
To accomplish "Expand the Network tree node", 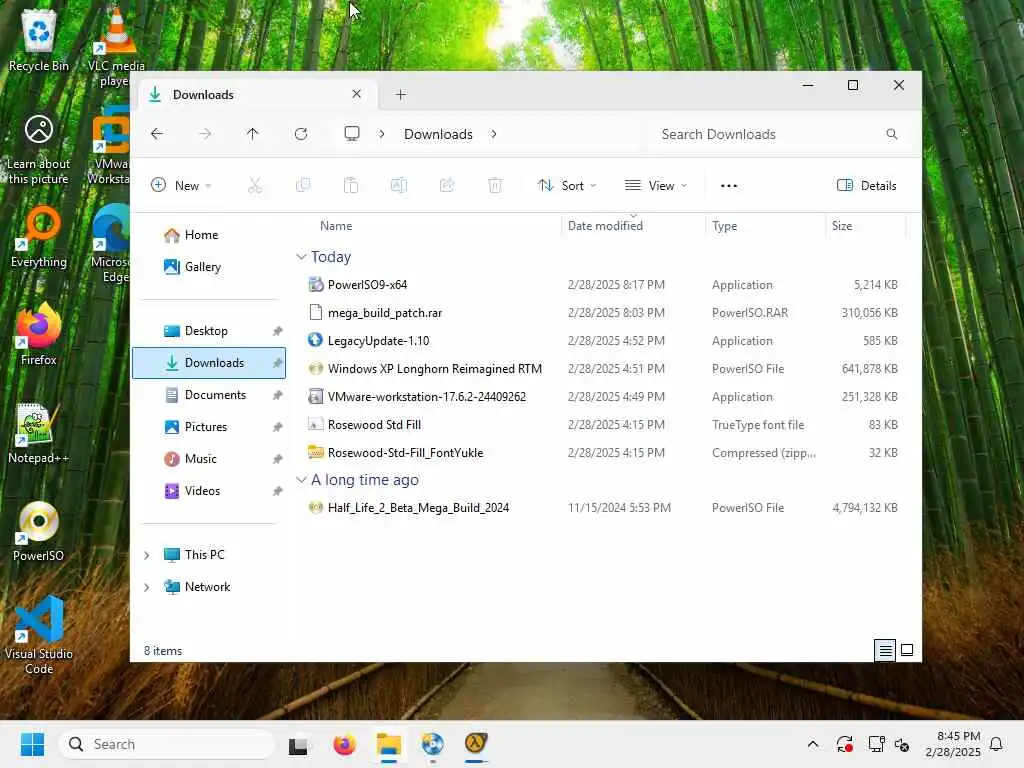I will pos(146,587).
